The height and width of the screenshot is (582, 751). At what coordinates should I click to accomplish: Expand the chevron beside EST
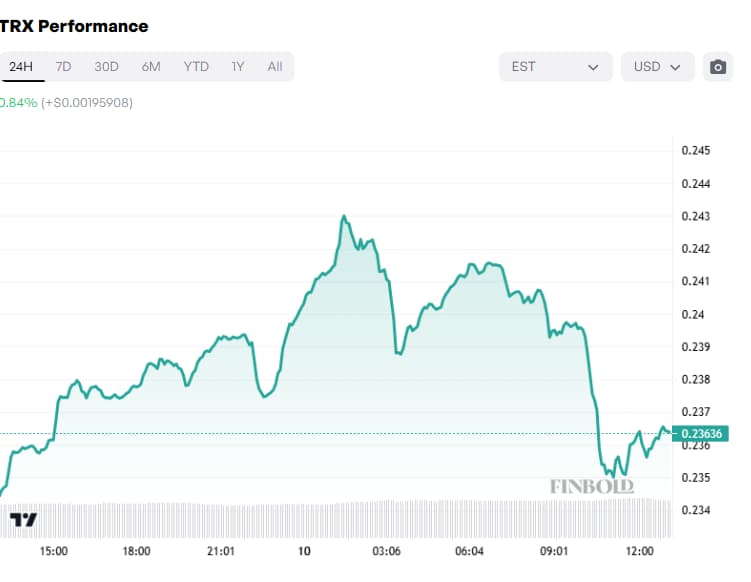coord(594,67)
